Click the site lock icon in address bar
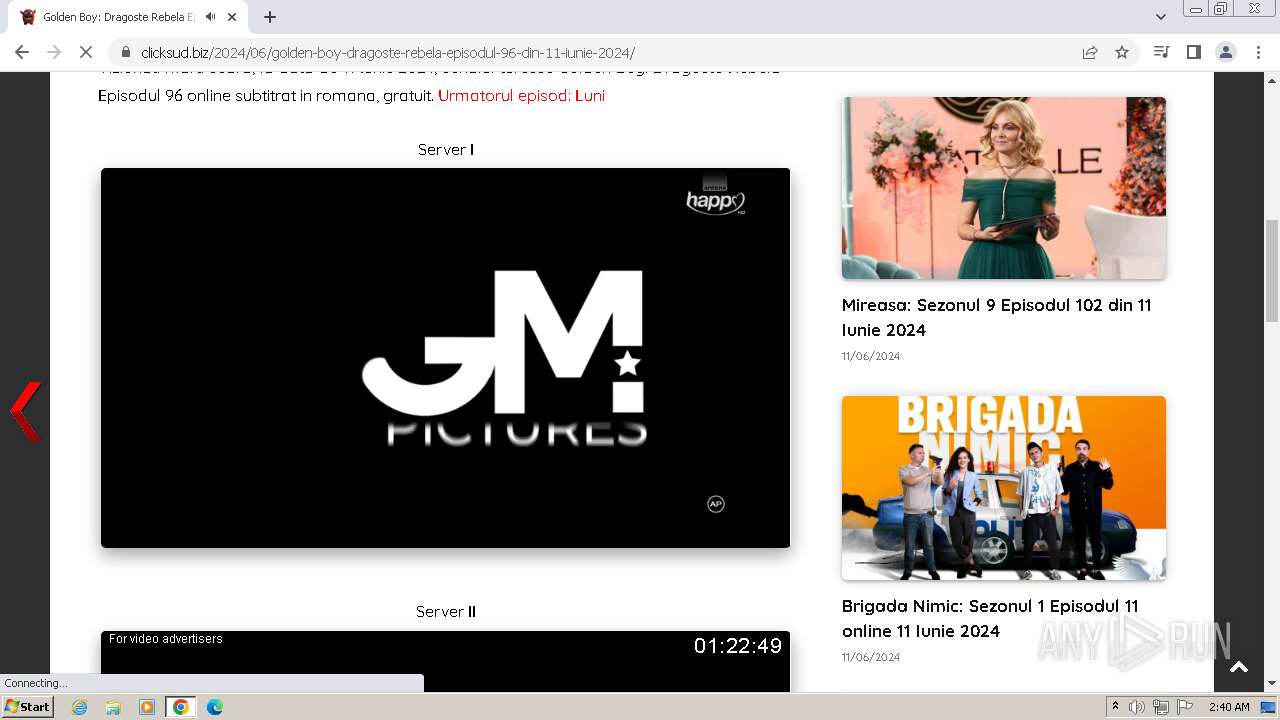The width and height of the screenshot is (1280, 720). (126, 52)
